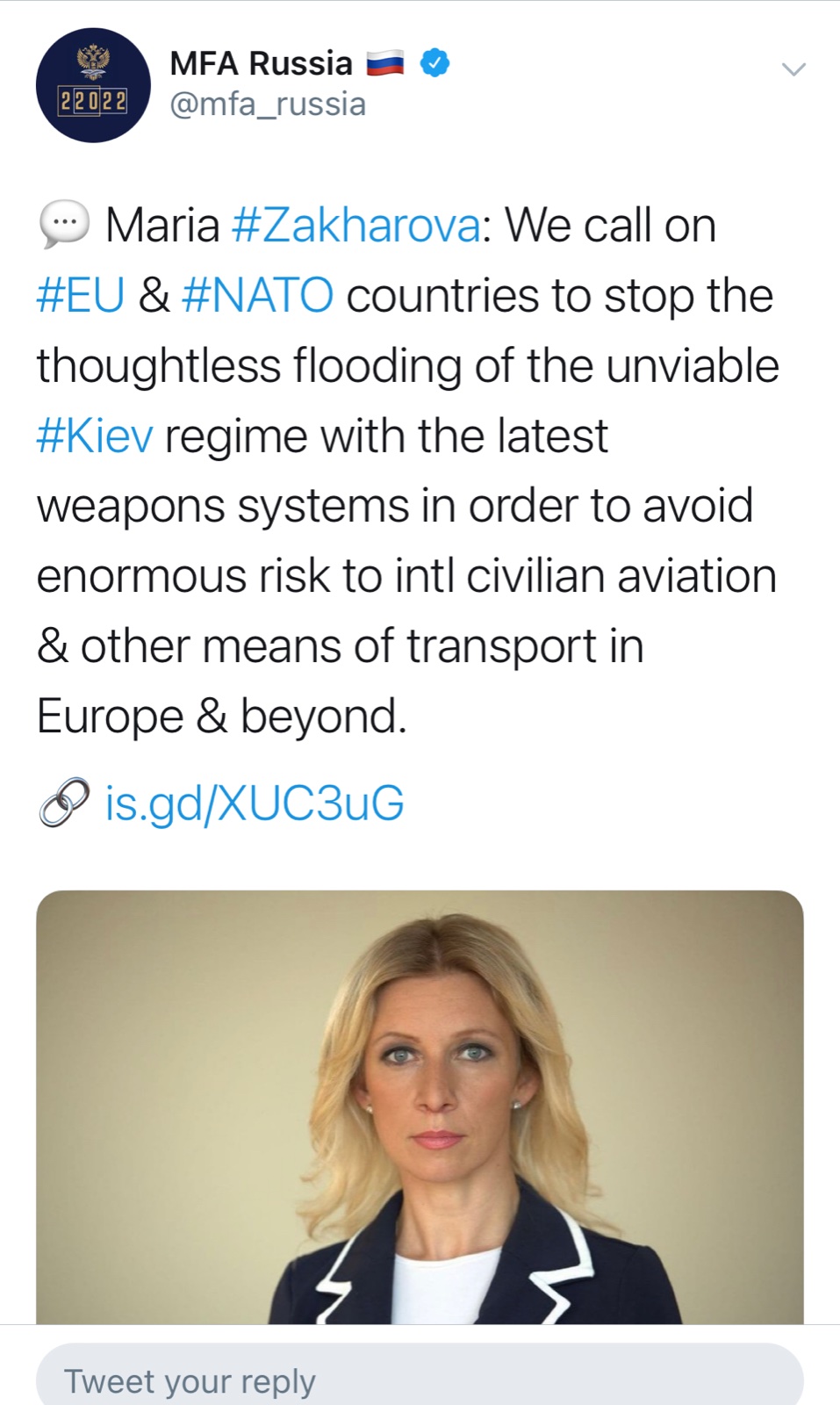Screen dimensions: 840x1405
Task: Click the tweet line 'weapons systems in order to avoid'
Action: click(x=395, y=507)
